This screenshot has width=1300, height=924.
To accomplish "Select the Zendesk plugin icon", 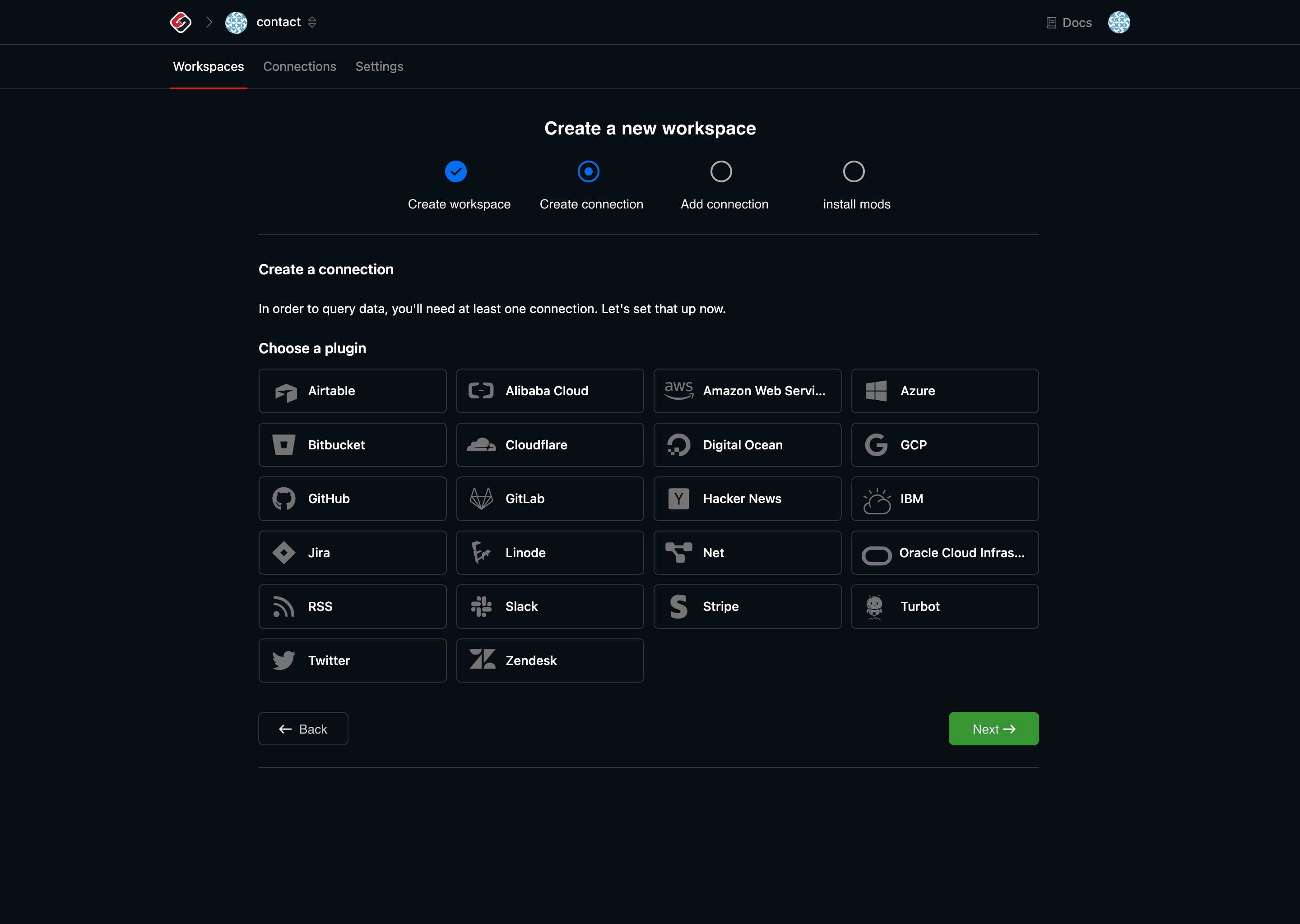I will coord(482,659).
